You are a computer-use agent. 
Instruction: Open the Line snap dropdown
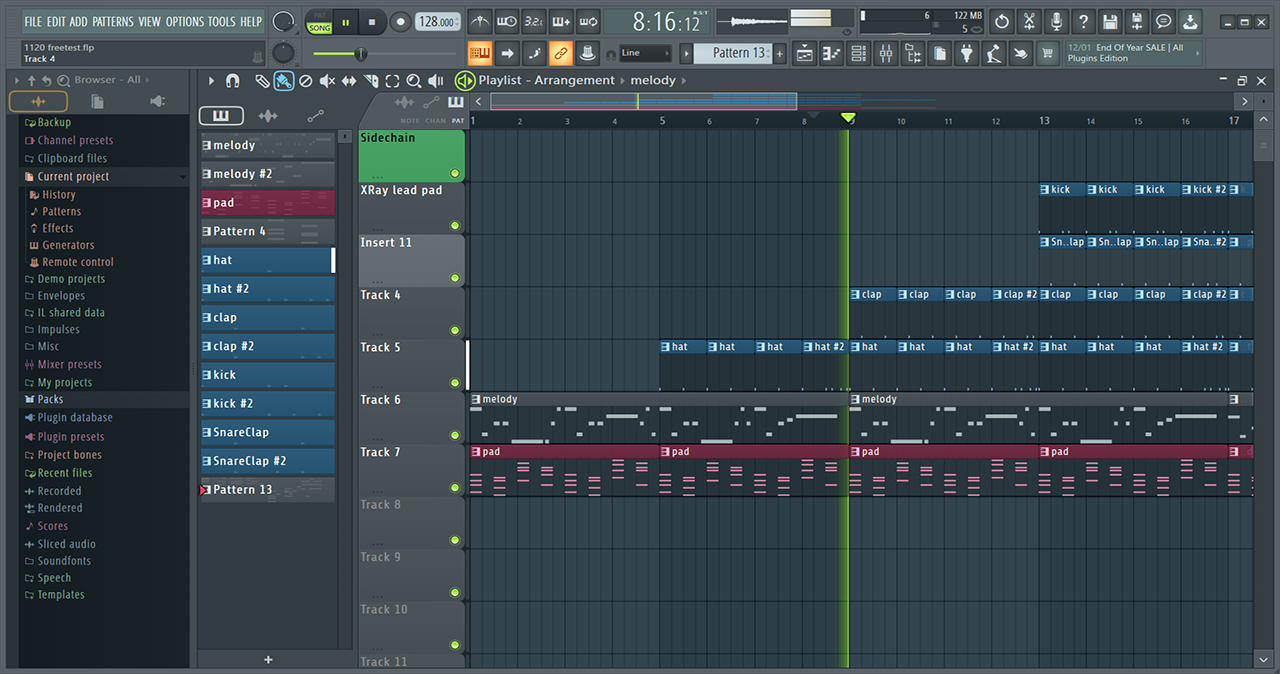[644, 53]
